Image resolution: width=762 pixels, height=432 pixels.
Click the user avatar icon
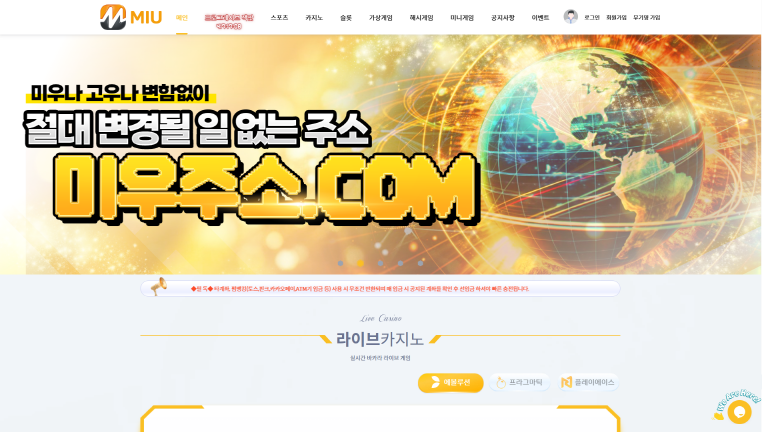pos(571,17)
